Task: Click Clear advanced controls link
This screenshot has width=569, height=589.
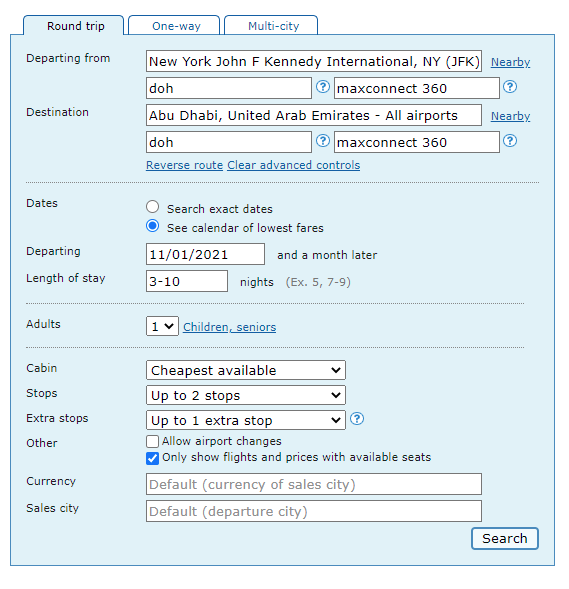Action: pyautogui.click(x=294, y=165)
